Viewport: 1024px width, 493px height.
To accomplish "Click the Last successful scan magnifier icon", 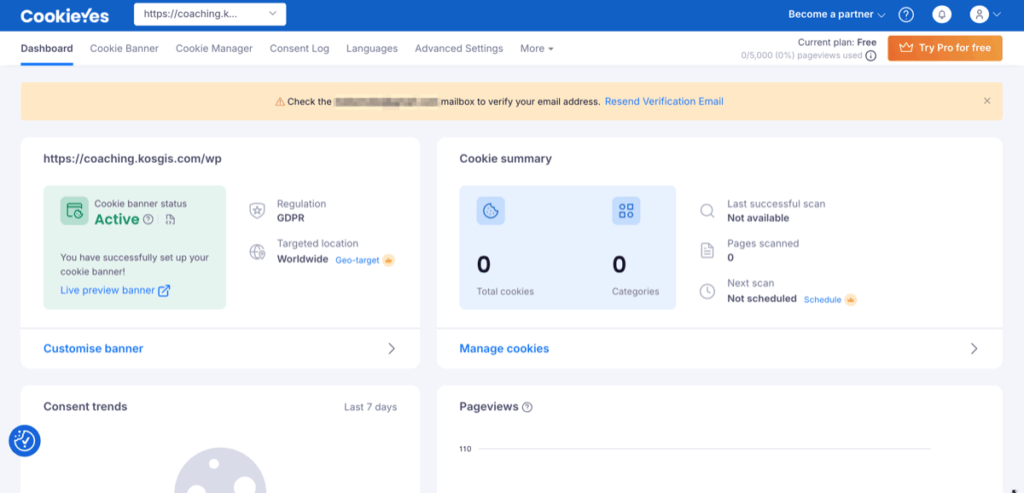I will (707, 211).
